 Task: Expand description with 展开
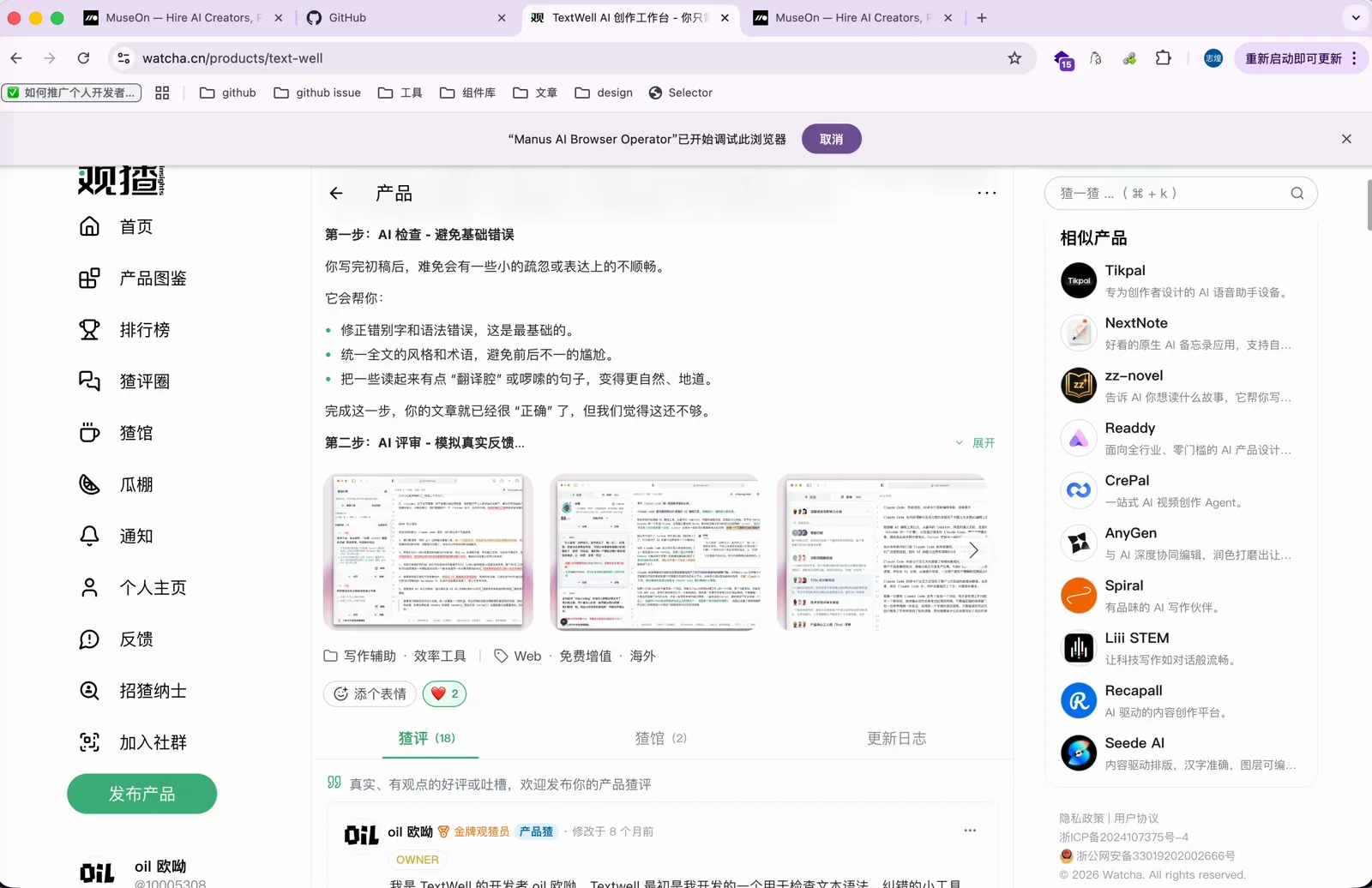(975, 443)
